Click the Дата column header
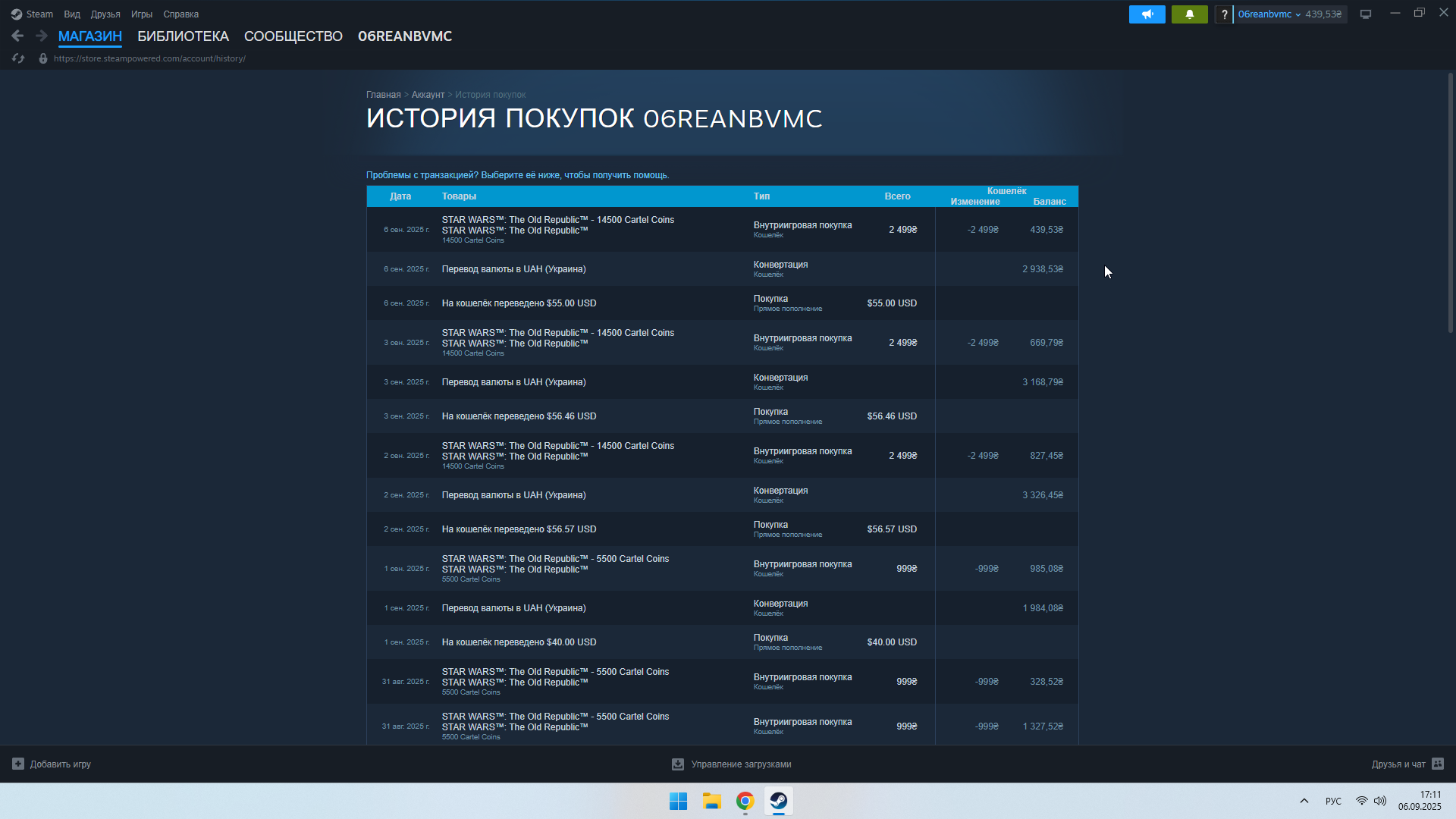This screenshot has height=819, width=1456. point(400,196)
